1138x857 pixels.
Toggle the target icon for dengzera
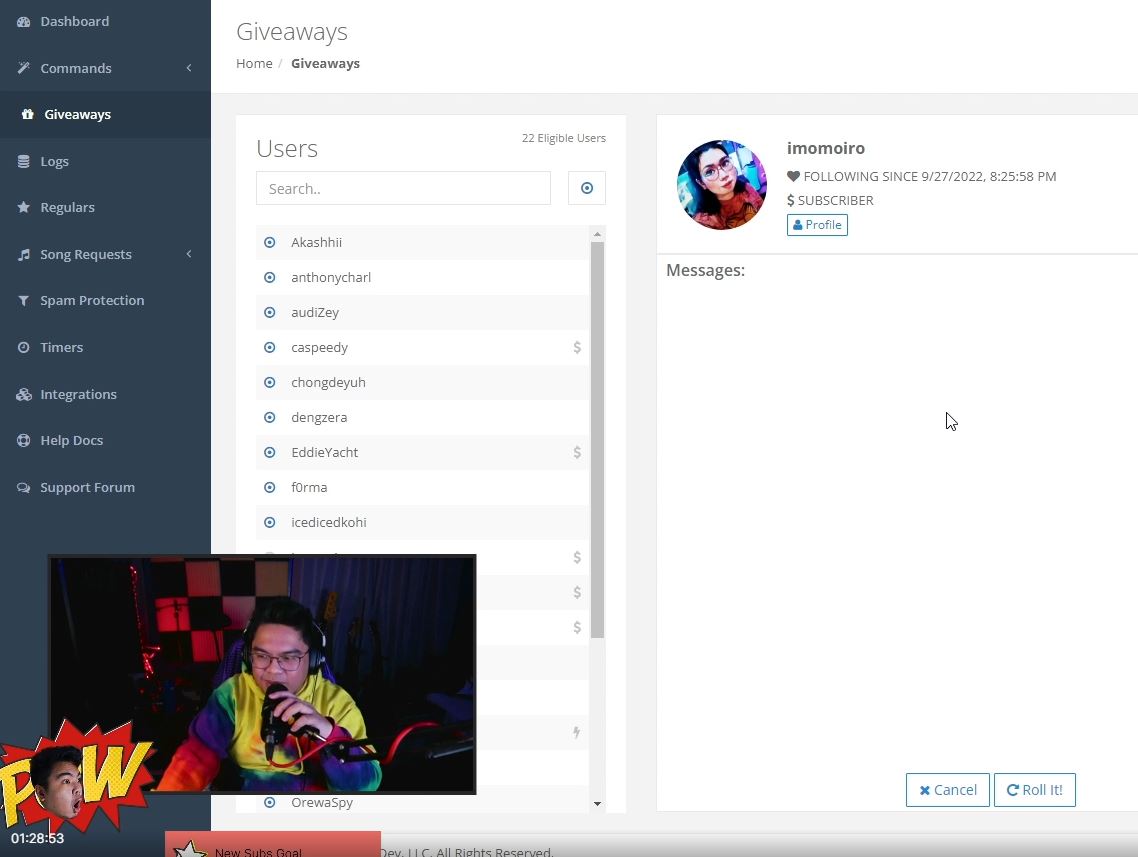coord(270,417)
